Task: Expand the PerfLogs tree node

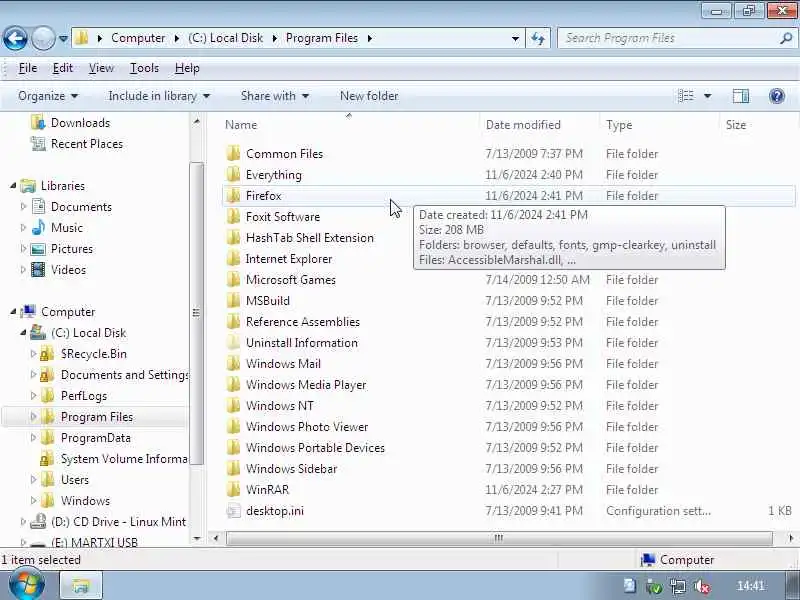Action: click(x=33, y=395)
